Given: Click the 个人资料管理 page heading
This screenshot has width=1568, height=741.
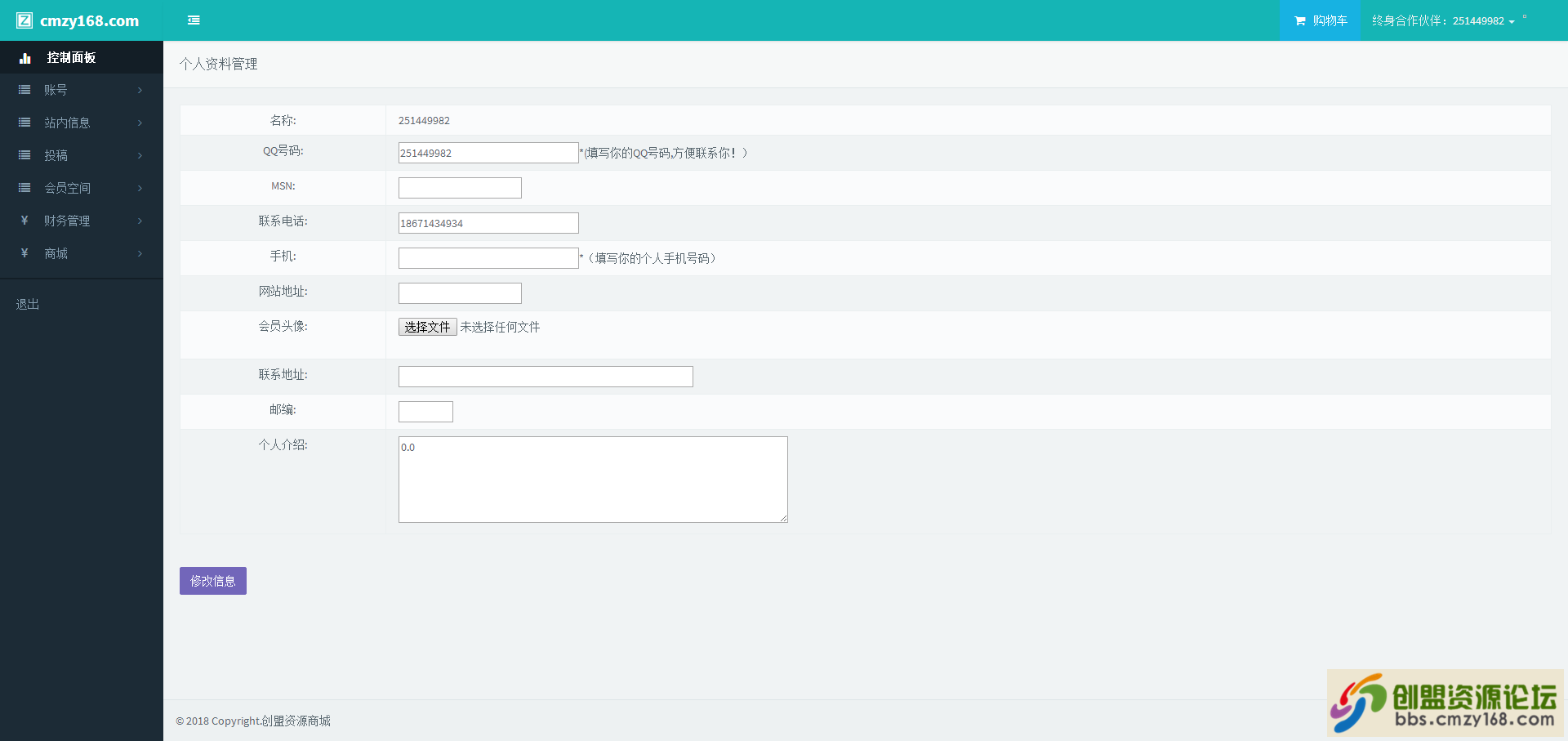Looking at the screenshot, I should (218, 64).
